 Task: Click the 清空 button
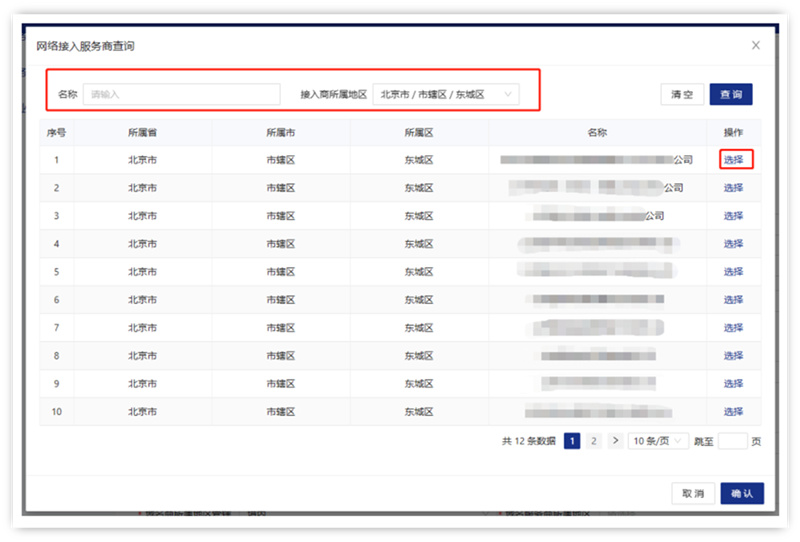pyautogui.click(x=682, y=94)
